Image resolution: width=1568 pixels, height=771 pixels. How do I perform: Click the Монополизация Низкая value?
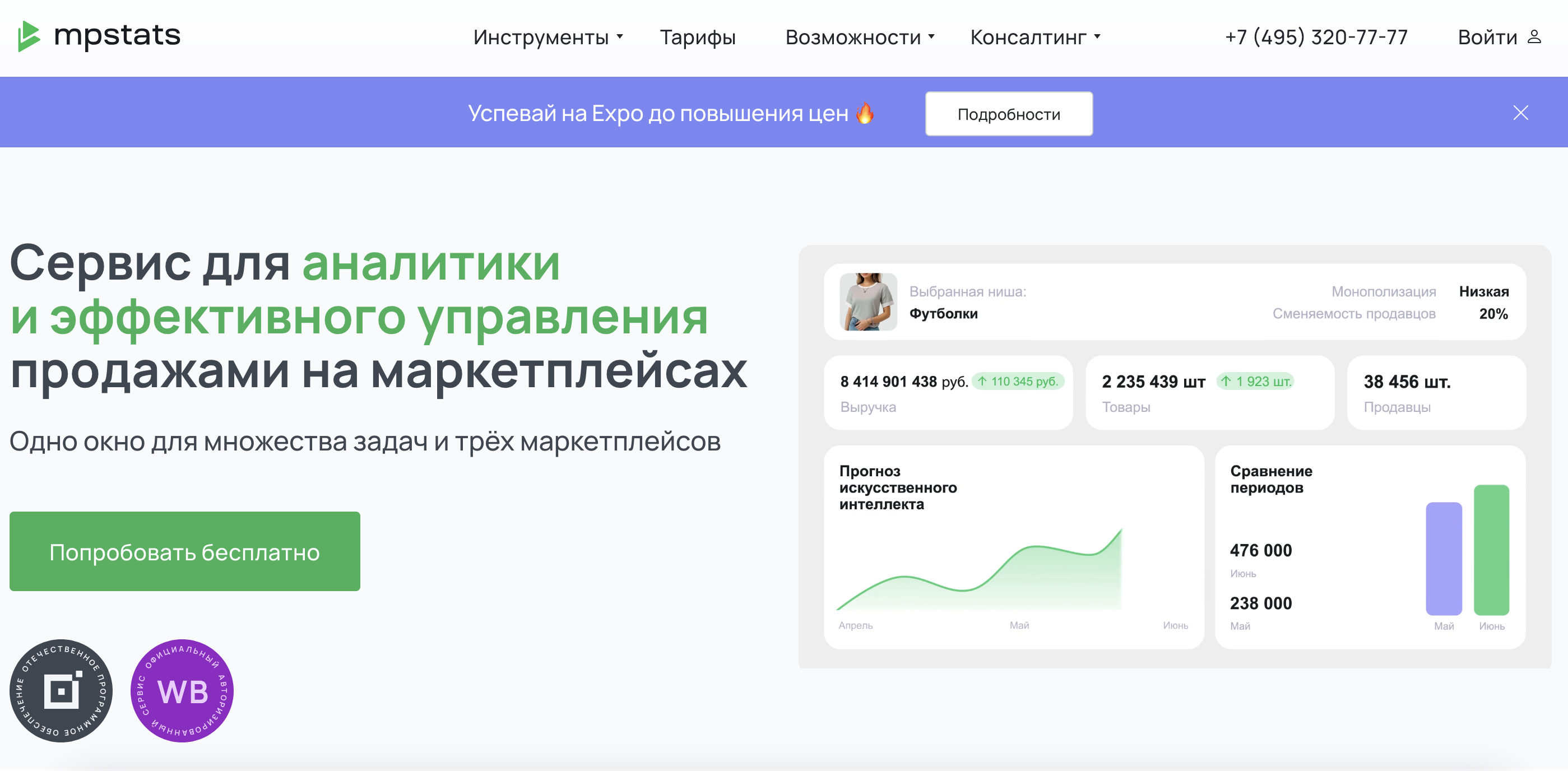tap(1483, 291)
